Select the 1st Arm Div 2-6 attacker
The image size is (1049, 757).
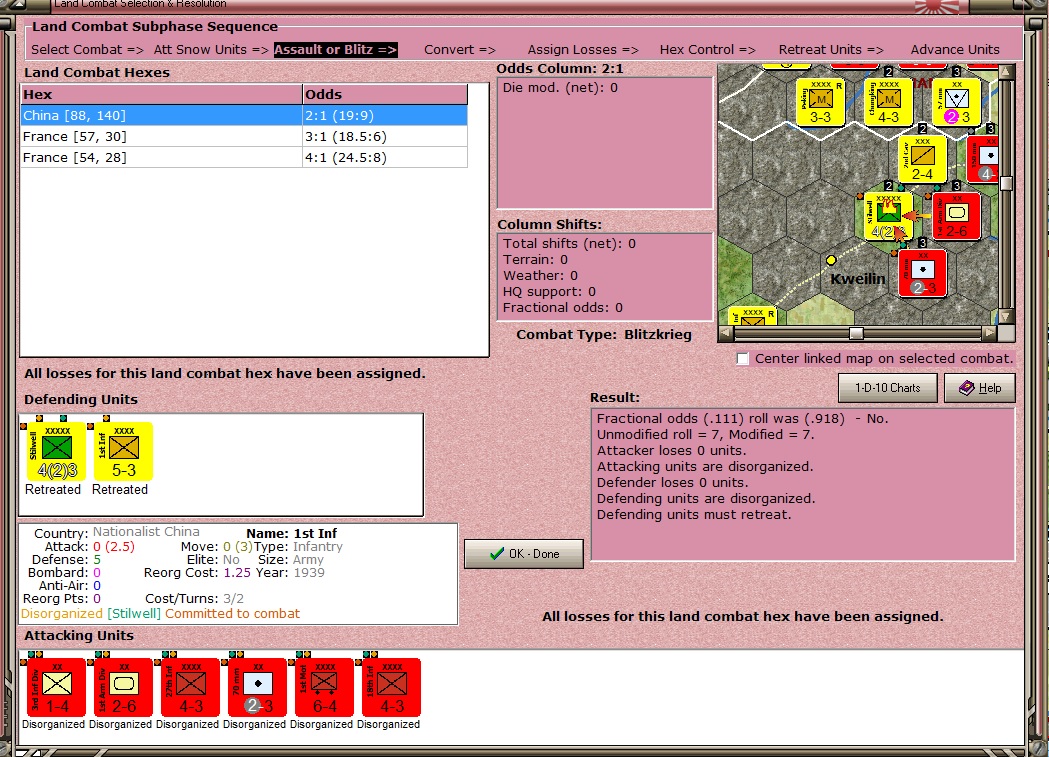click(123, 687)
